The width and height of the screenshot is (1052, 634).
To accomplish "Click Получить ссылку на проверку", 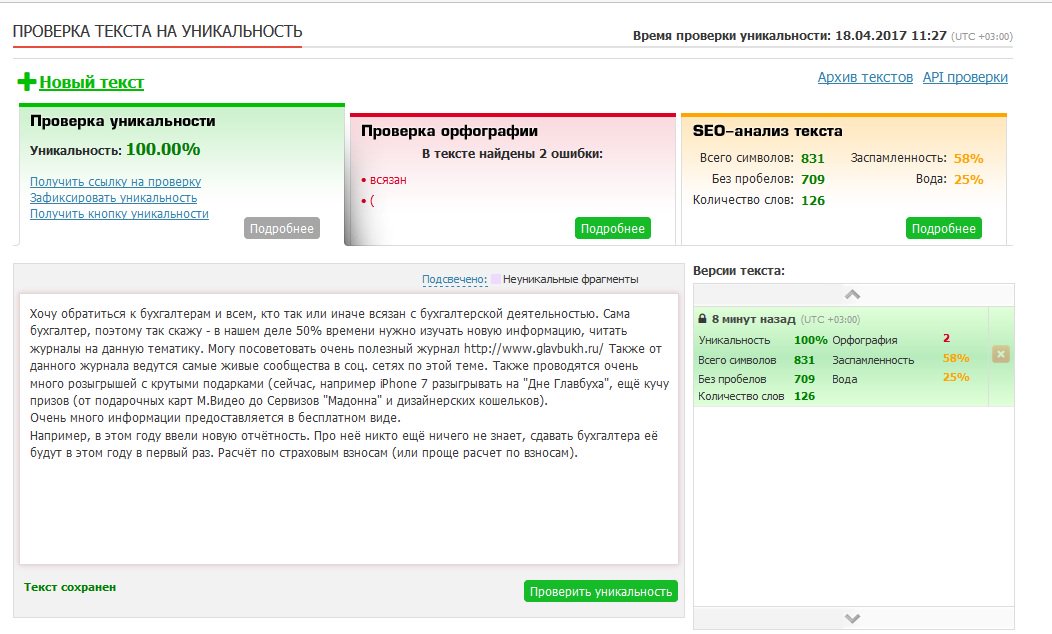I will pyautogui.click(x=115, y=182).
